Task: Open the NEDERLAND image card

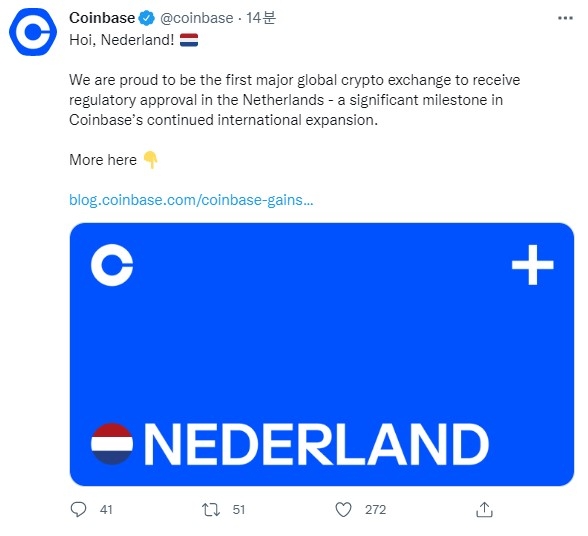Action: pos(322,354)
